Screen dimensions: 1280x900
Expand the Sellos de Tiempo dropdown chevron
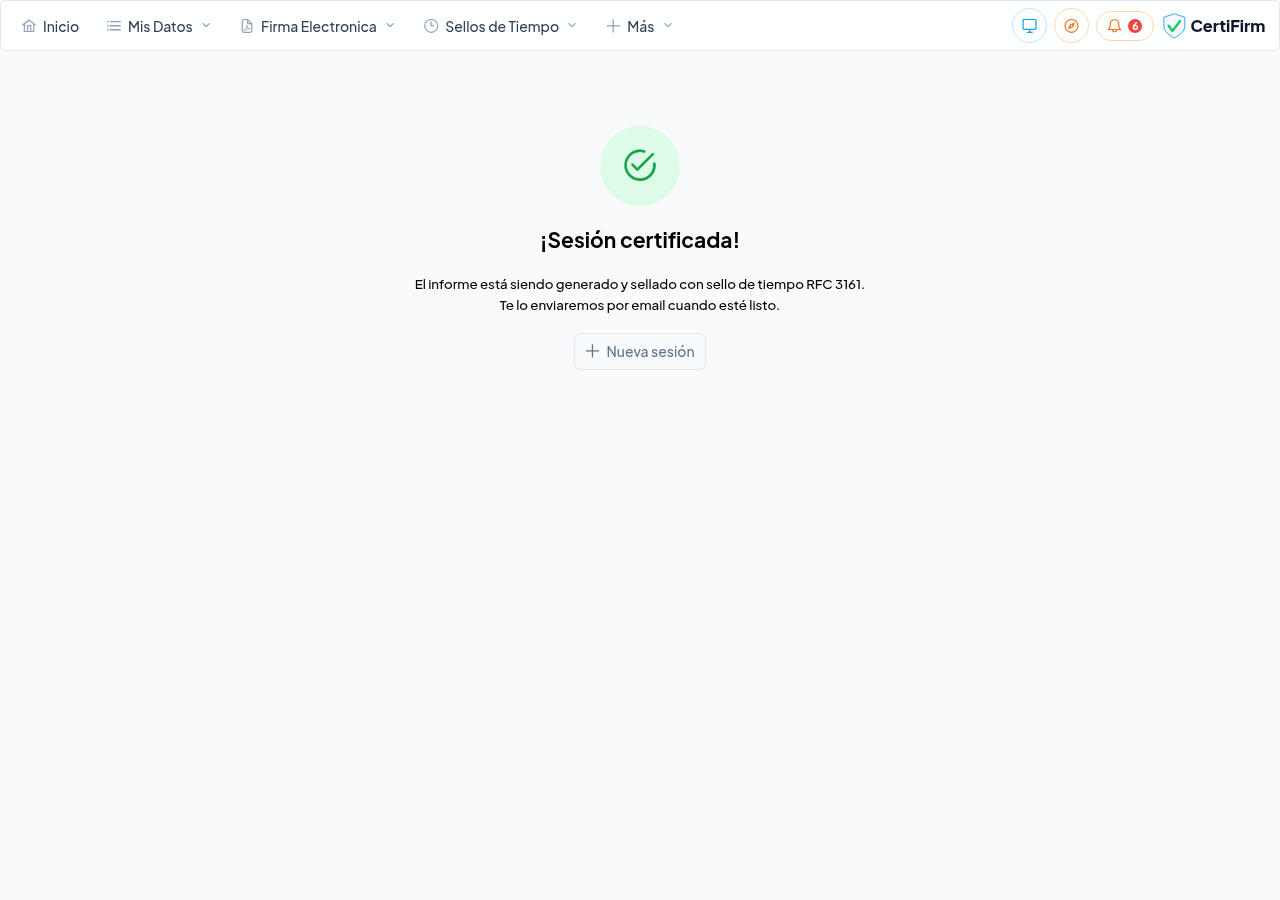(x=572, y=25)
